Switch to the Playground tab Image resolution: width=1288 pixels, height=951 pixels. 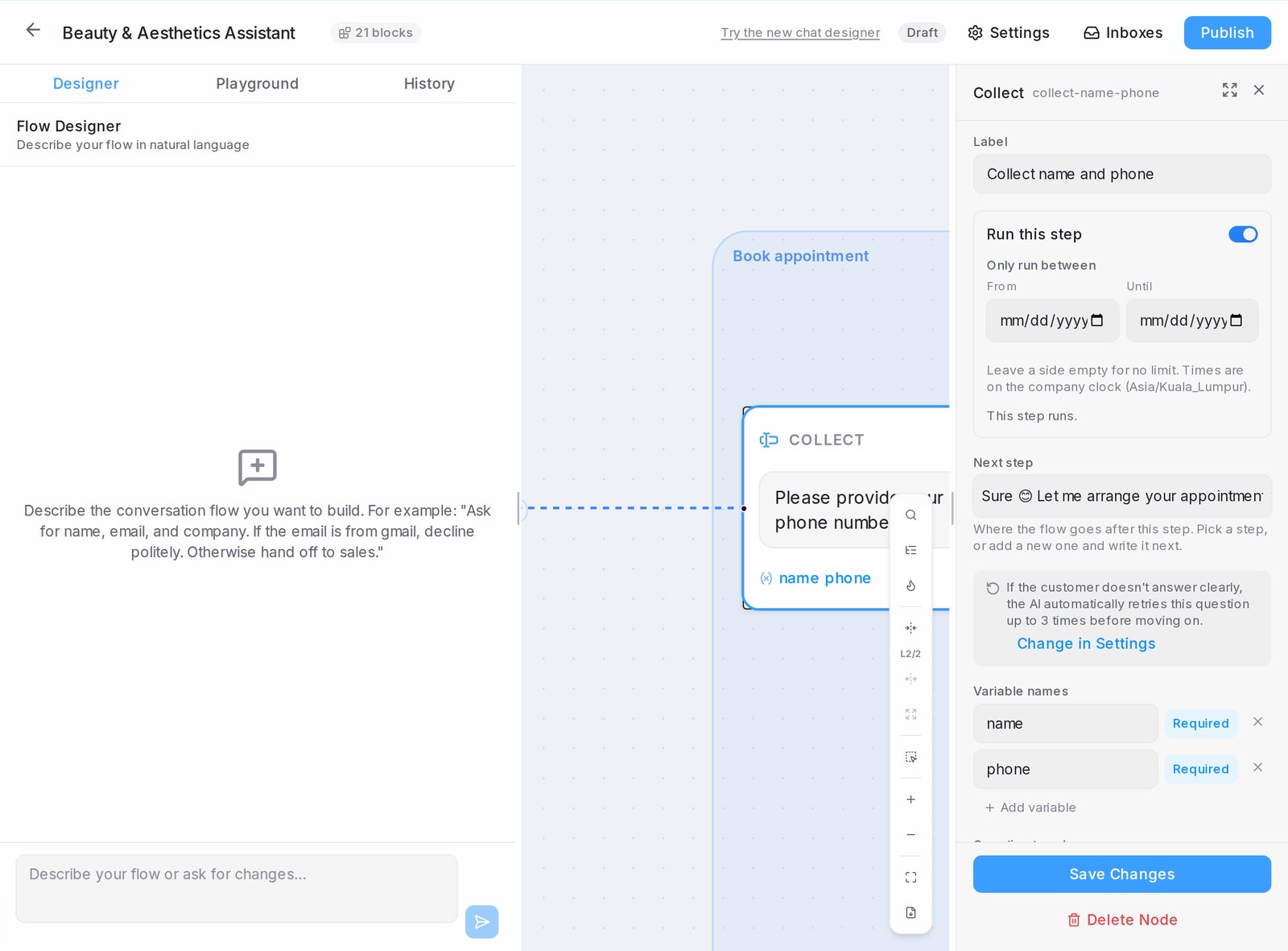[x=258, y=84]
